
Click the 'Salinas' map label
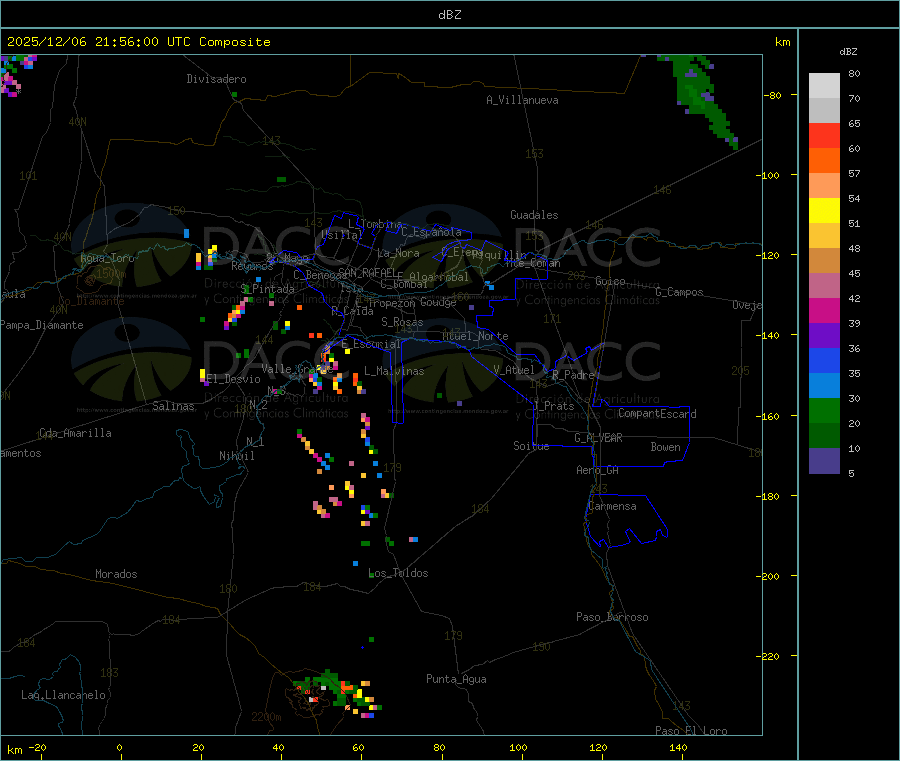click(173, 406)
